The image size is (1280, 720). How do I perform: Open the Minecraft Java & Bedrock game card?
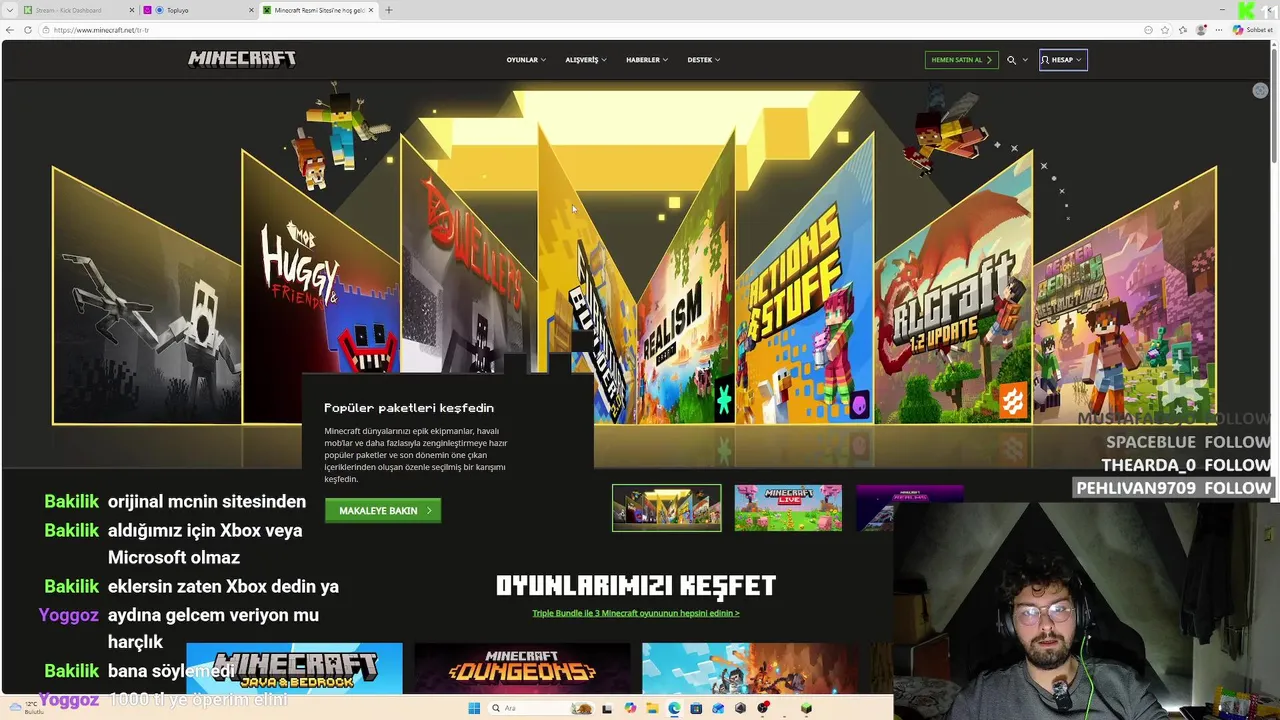point(294,668)
